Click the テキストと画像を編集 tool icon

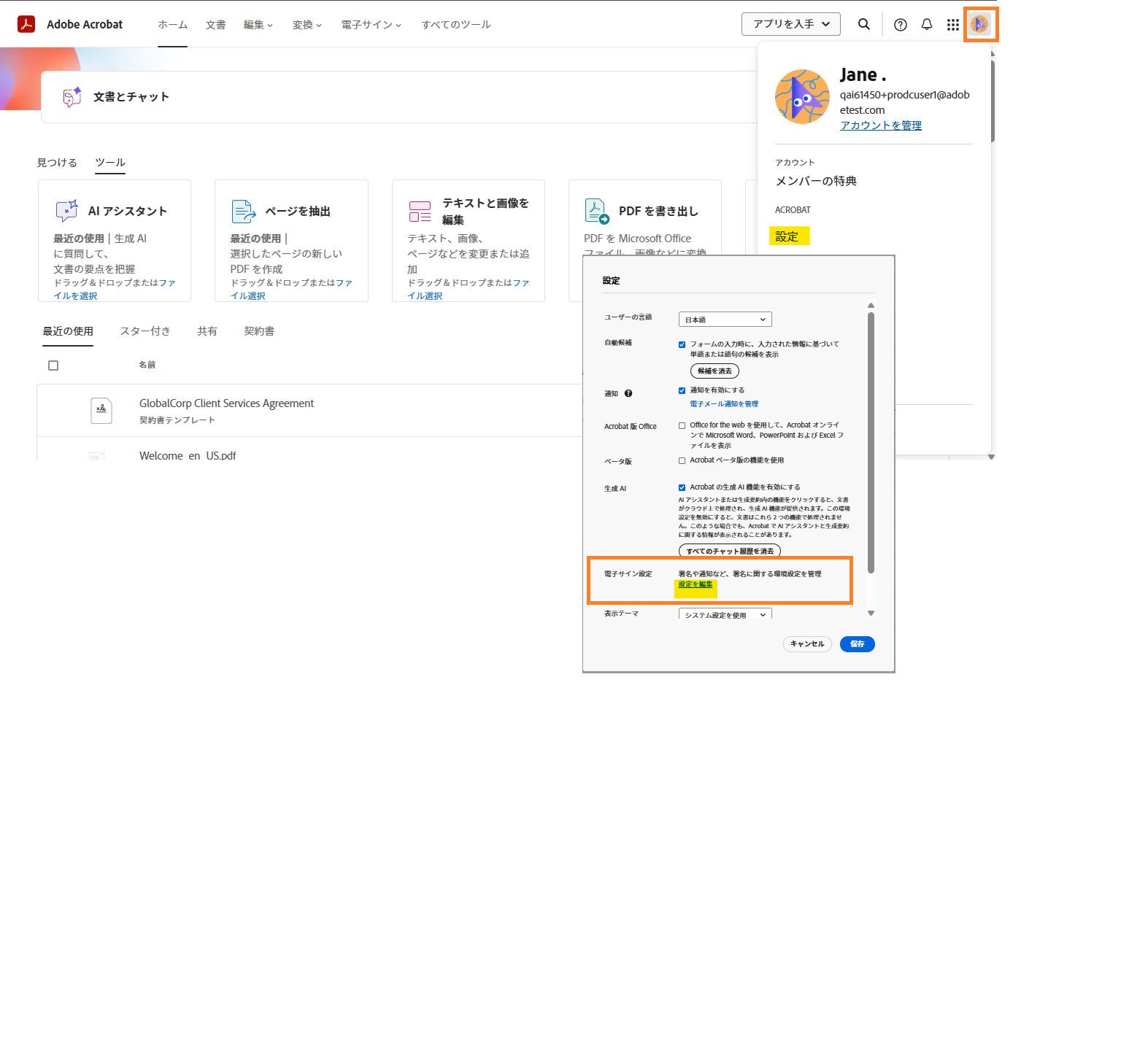(x=420, y=212)
